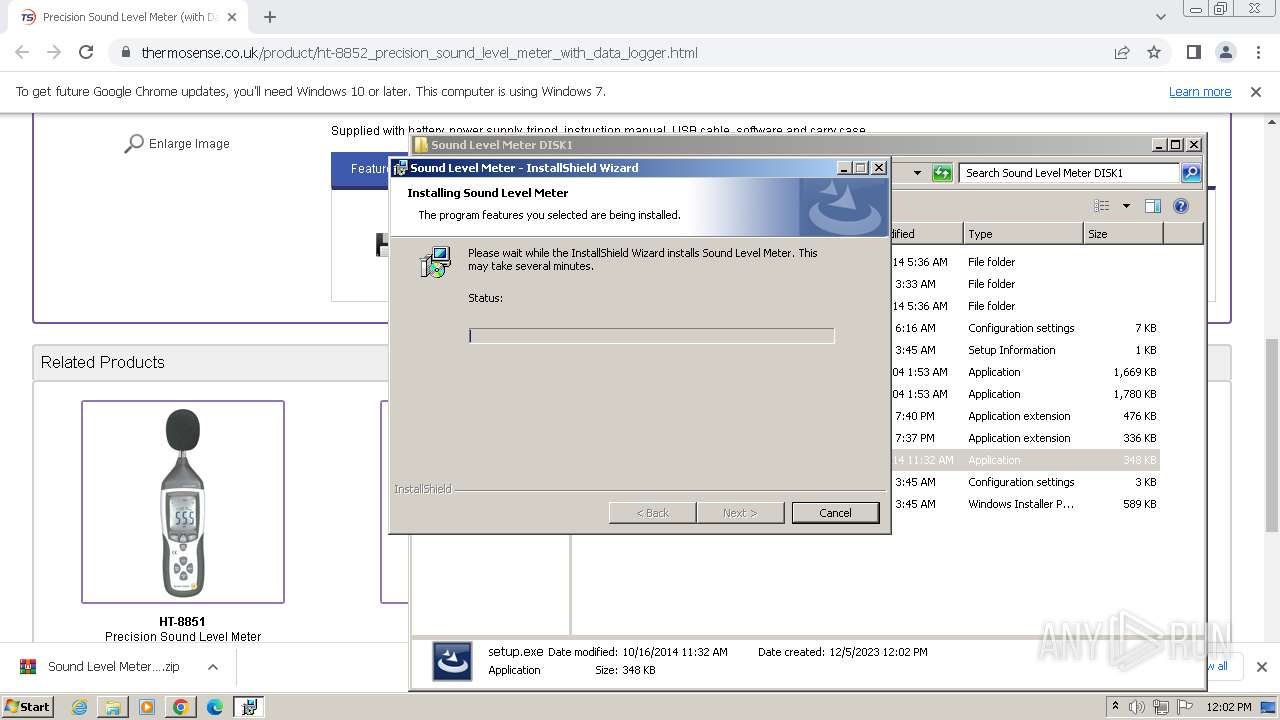Click the Cancel button in InstallShield Wizard

835,513
